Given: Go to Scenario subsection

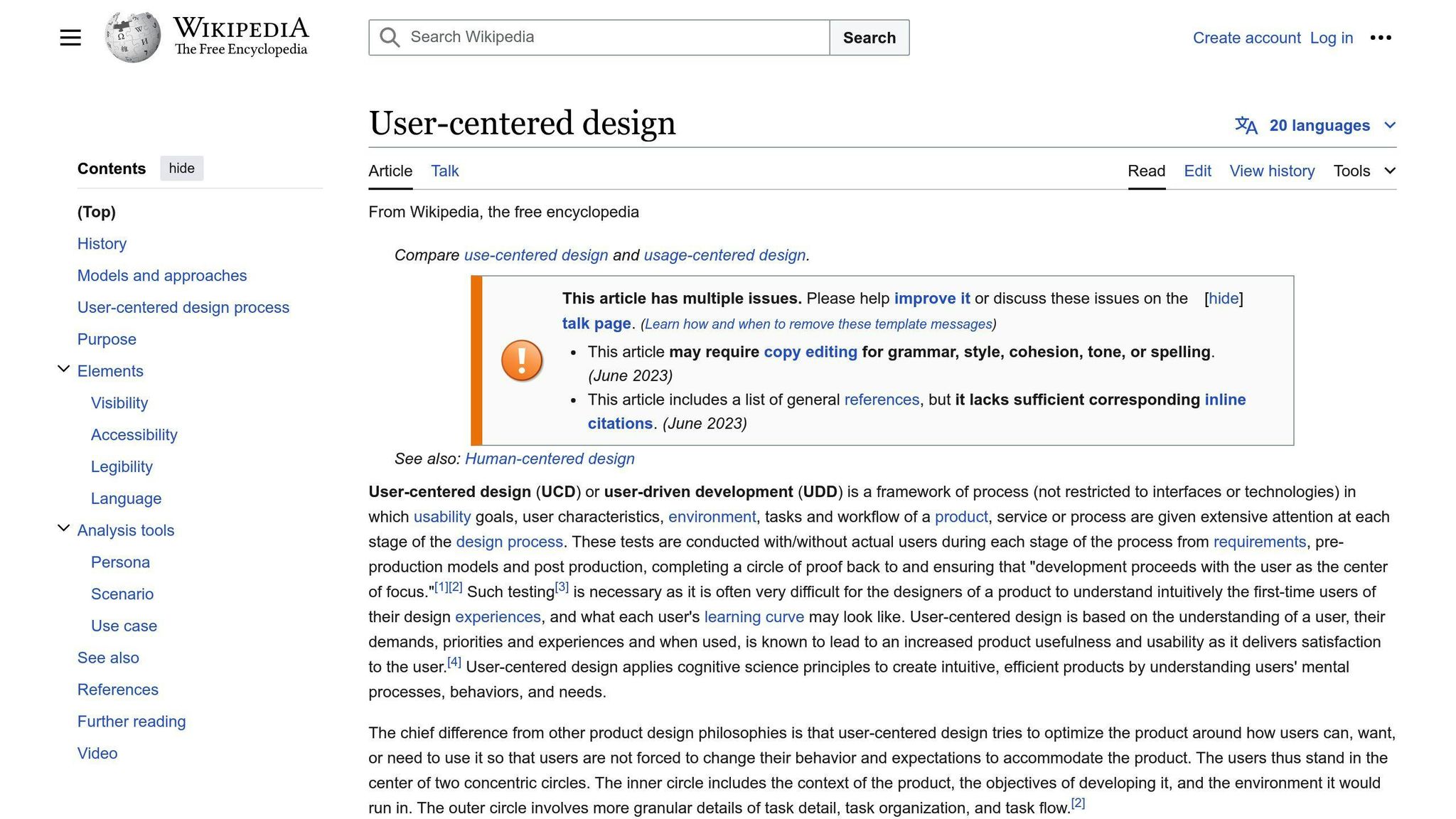Looking at the screenshot, I should [x=122, y=594].
